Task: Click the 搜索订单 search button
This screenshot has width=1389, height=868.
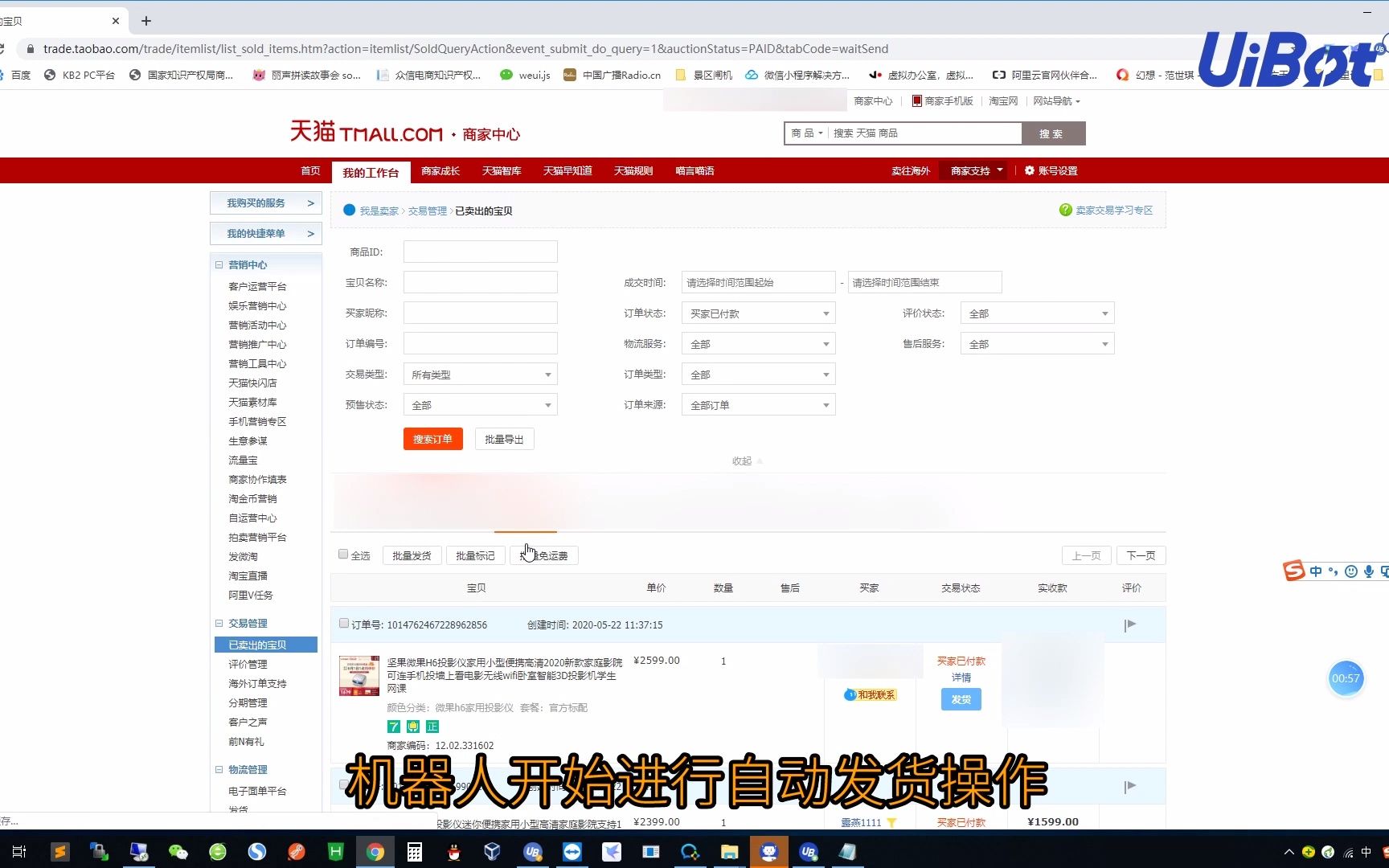Action: (x=432, y=439)
